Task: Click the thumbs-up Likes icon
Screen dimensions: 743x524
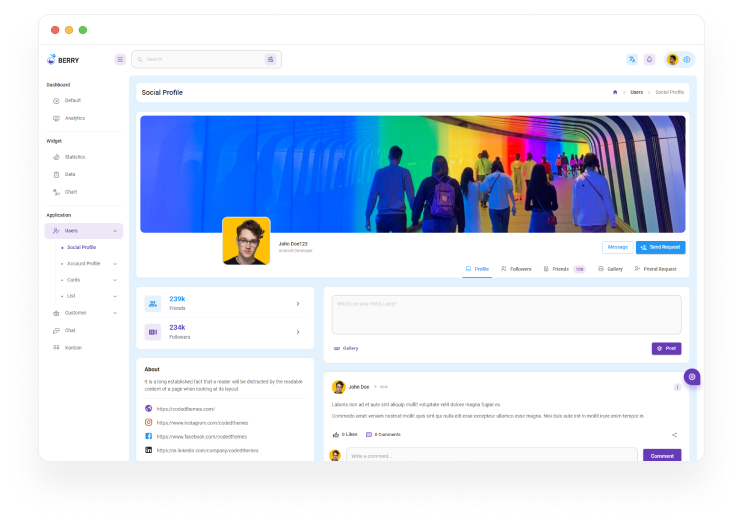Action: [x=336, y=434]
